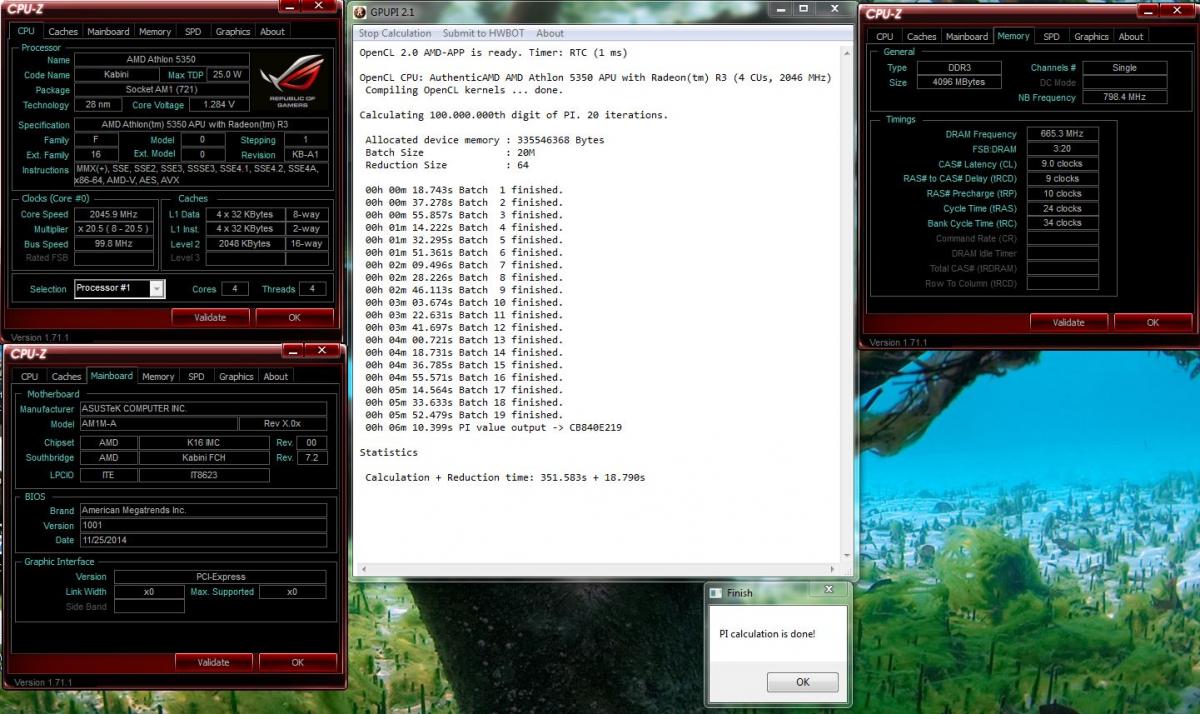This screenshot has height=714, width=1200.
Task: Open Stop Calculation menu in GPUPI
Action: [397, 33]
